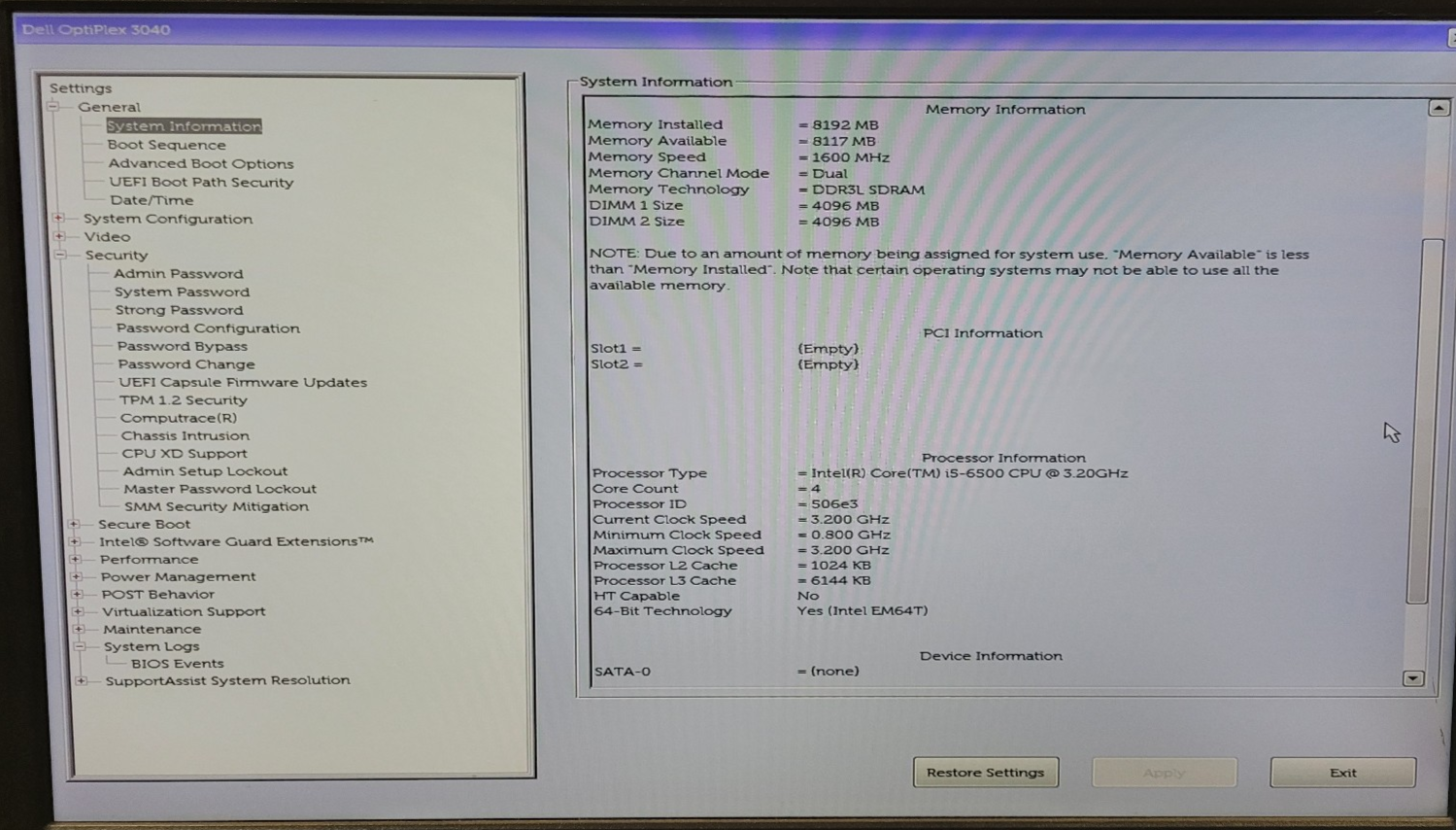Expand the Power Management node
This screenshot has width=1456, height=830.
(77, 576)
